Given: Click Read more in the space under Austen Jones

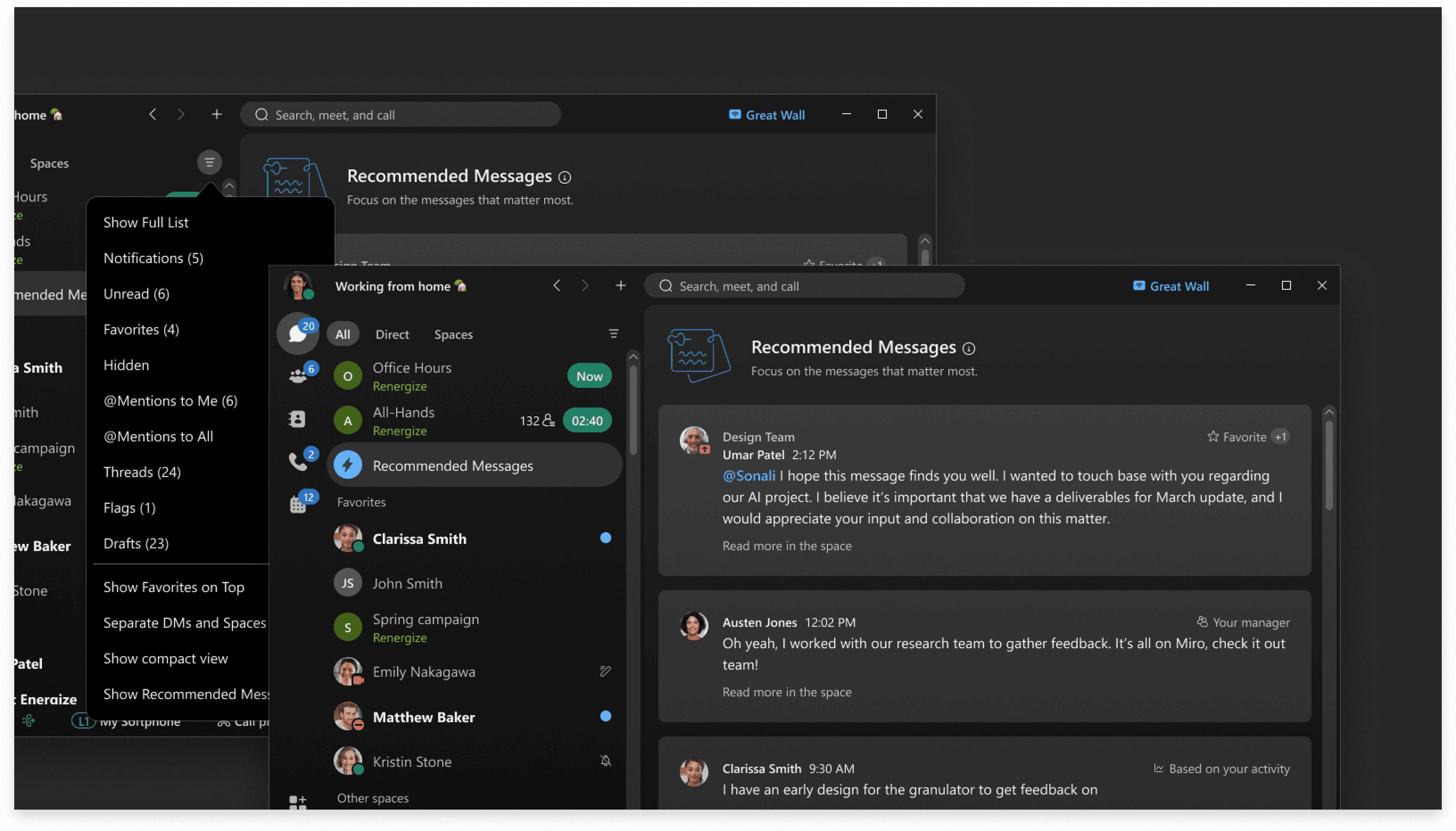Looking at the screenshot, I should pyautogui.click(x=786, y=692).
